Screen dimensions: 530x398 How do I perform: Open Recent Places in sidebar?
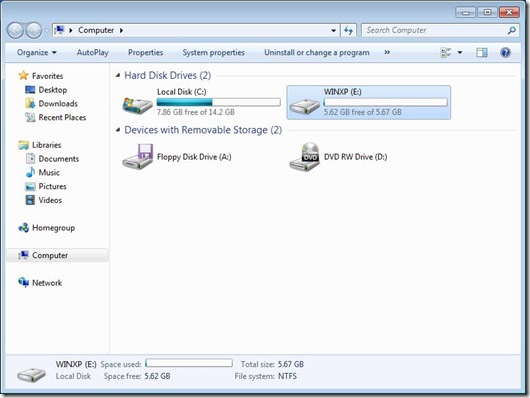[62, 117]
